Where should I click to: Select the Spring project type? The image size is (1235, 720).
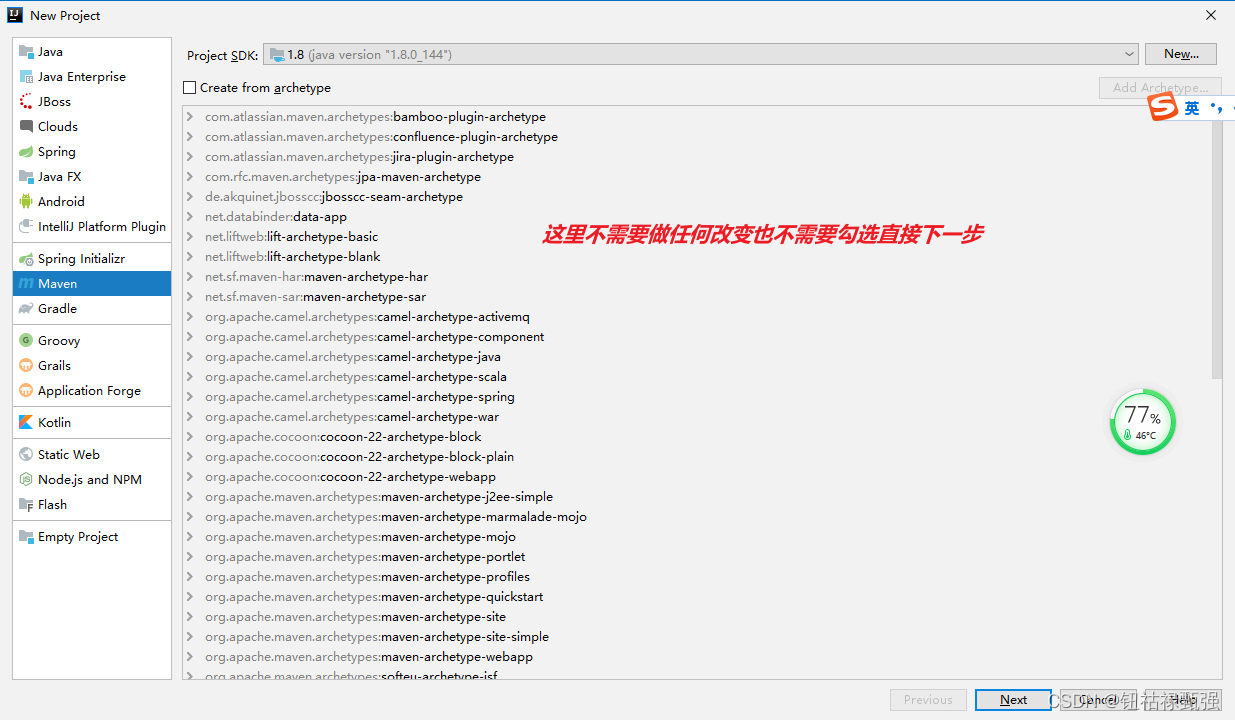tap(92, 152)
